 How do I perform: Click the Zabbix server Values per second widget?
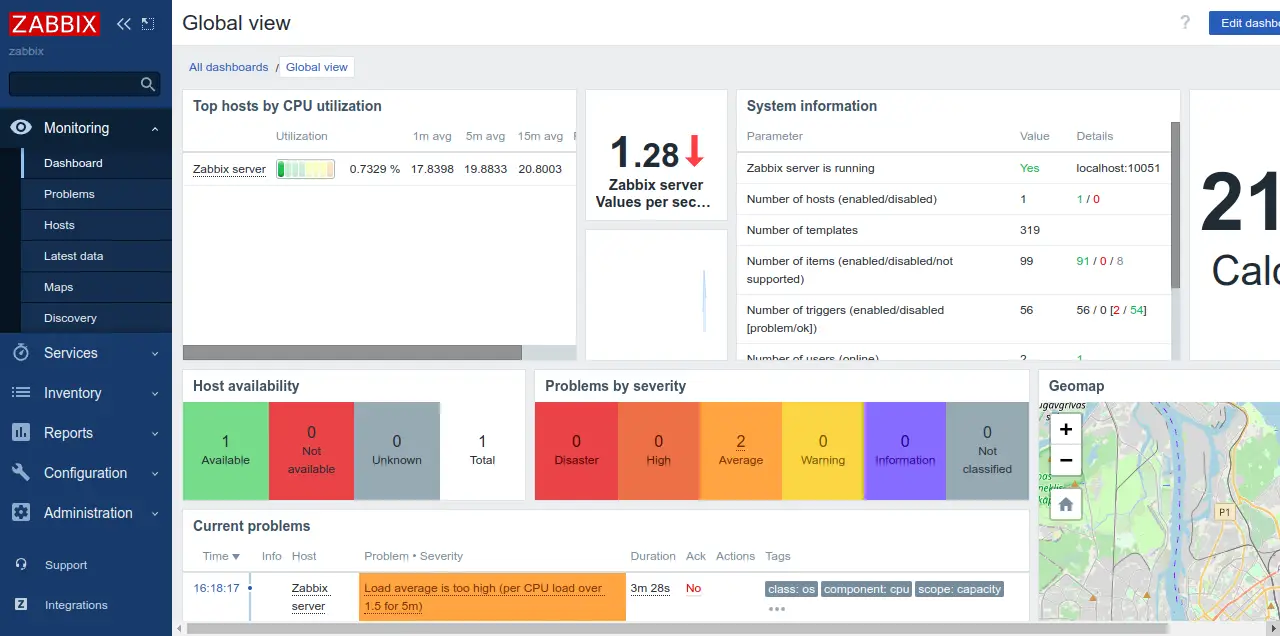tap(656, 155)
